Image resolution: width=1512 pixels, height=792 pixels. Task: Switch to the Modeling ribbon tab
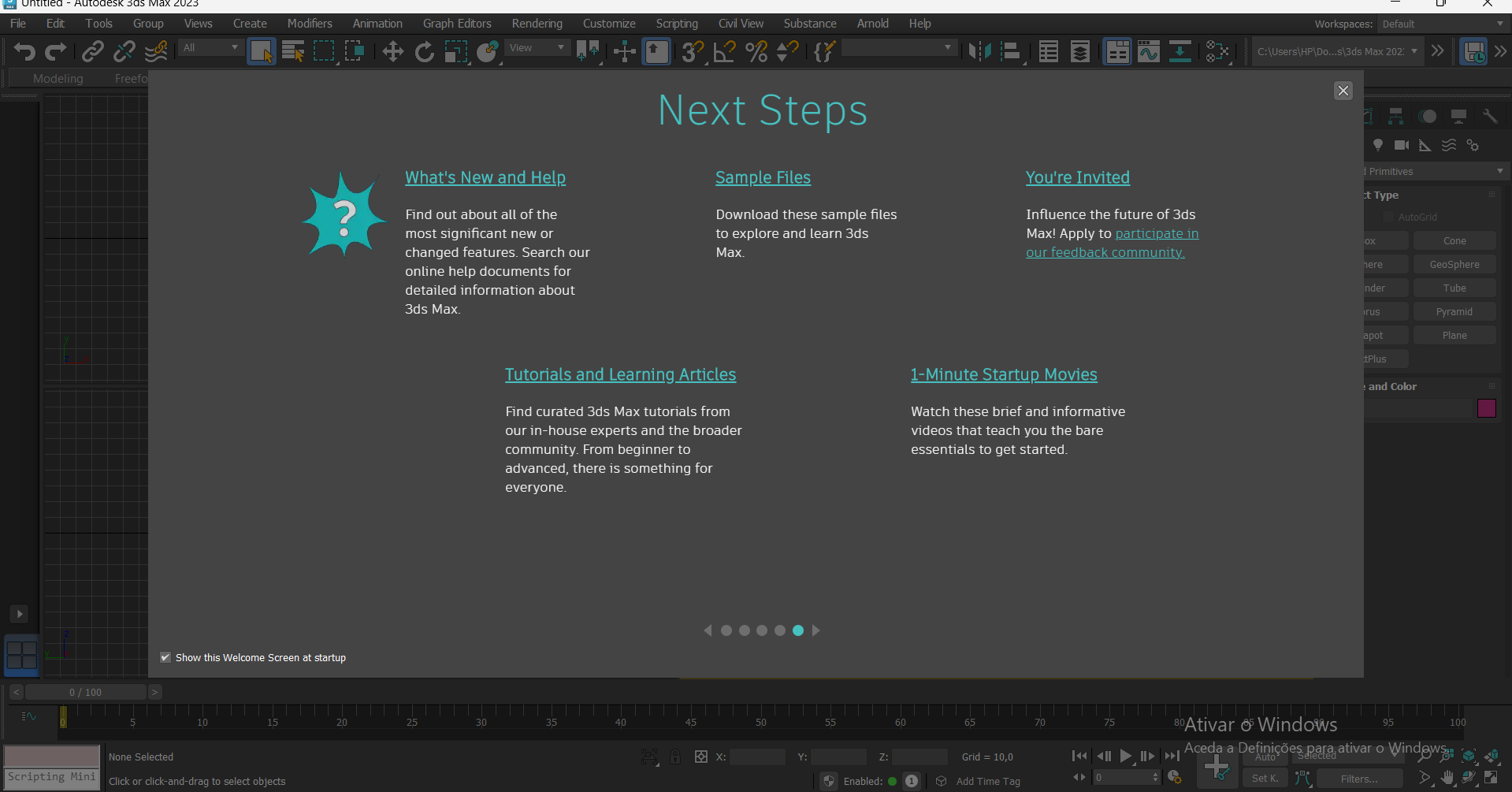pyautogui.click(x=58, y=79)
